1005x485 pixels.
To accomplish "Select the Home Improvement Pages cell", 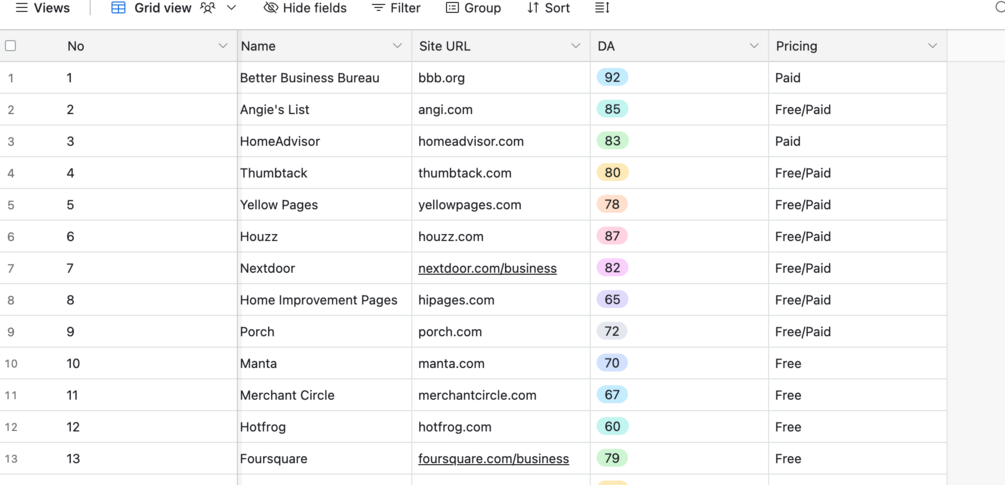I will click(x=324, y=300).
